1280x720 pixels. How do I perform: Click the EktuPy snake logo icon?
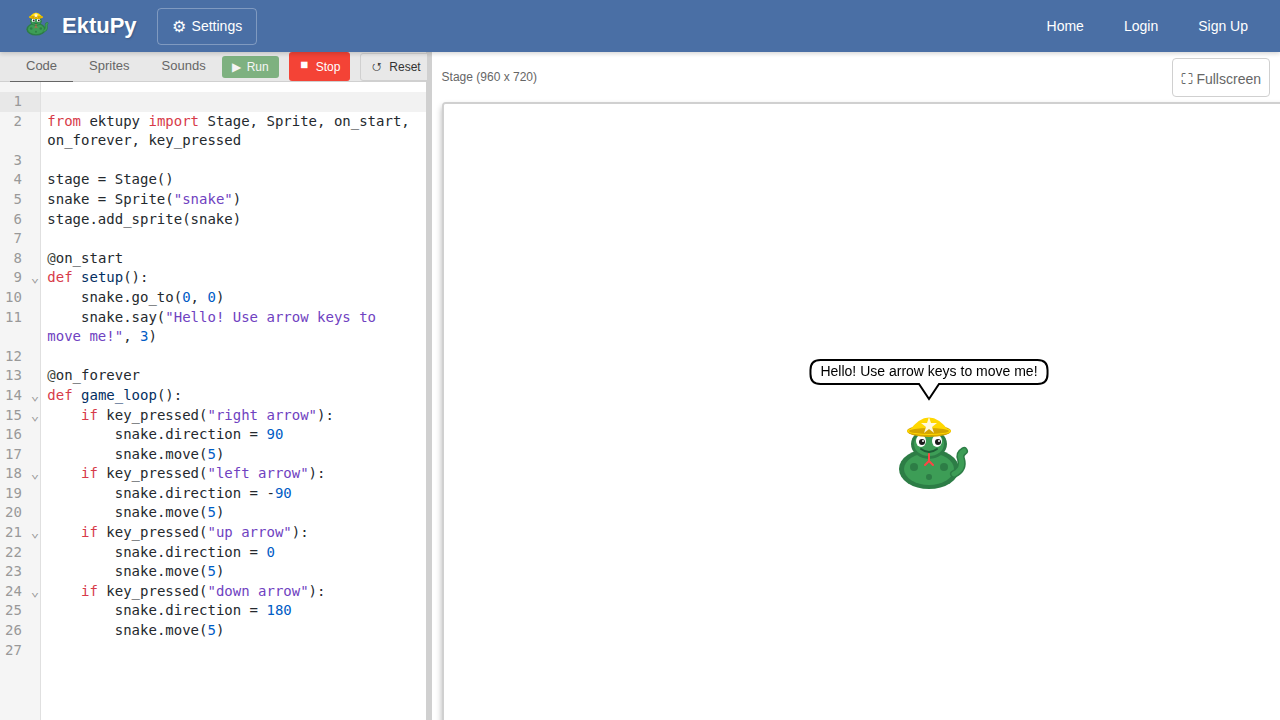(x=37, y=25)
